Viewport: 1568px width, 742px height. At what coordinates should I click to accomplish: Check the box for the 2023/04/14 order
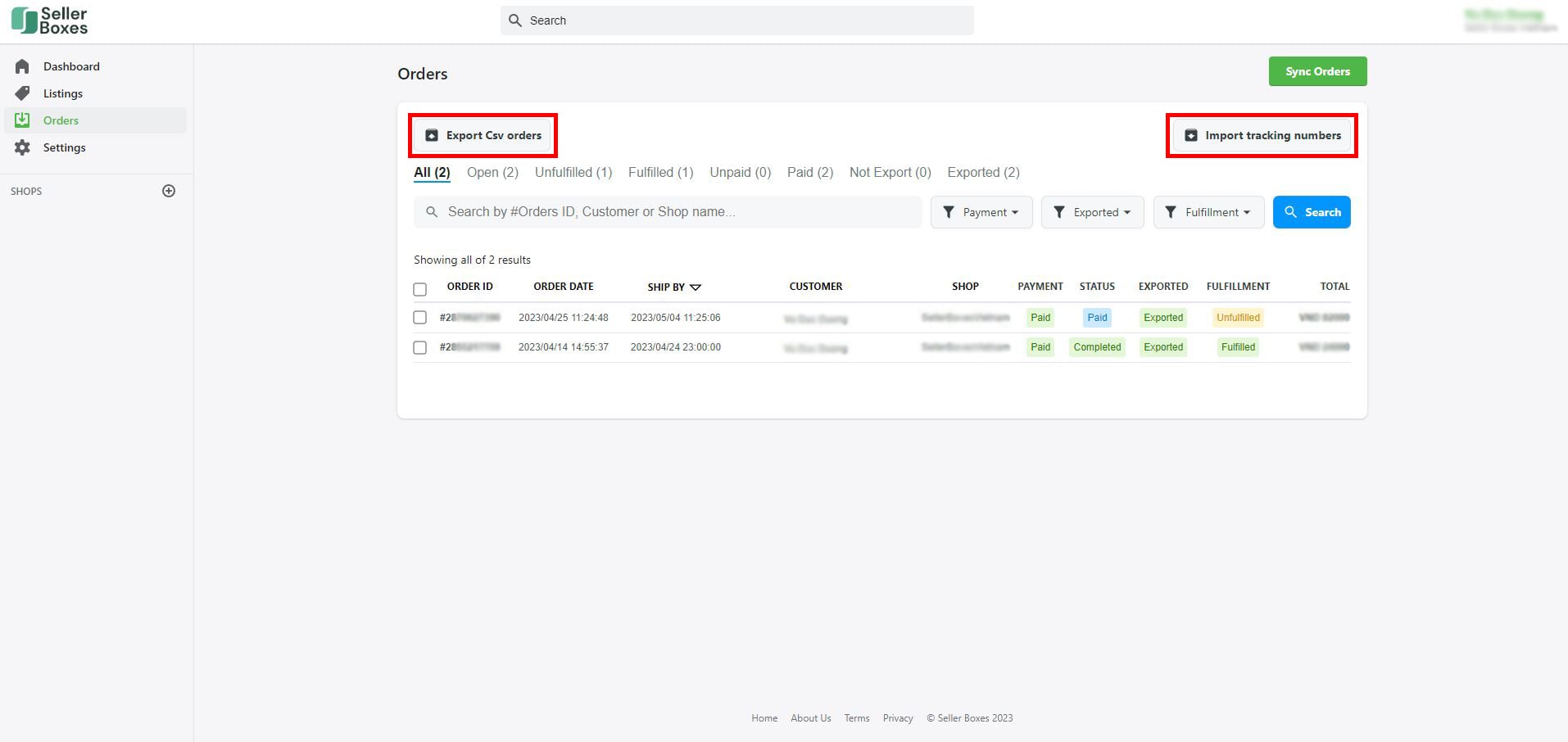(x=419, y=346)
